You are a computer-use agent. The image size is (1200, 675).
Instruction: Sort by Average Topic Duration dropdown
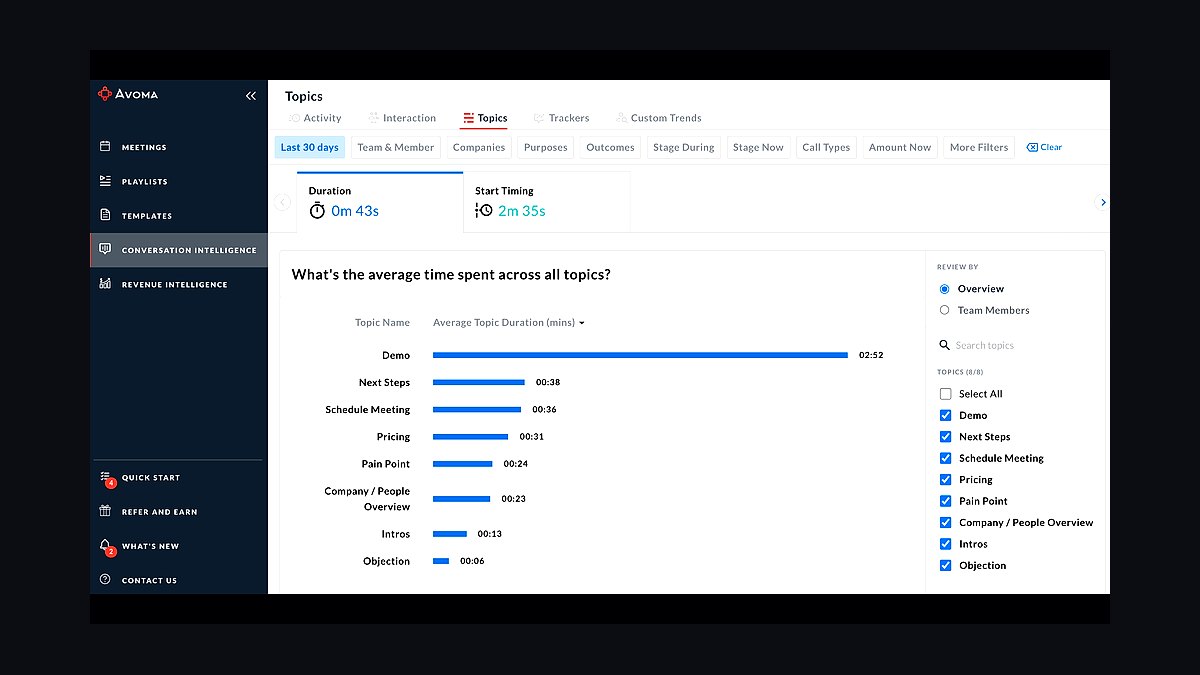pyautogui.click(x=509, y=323)
